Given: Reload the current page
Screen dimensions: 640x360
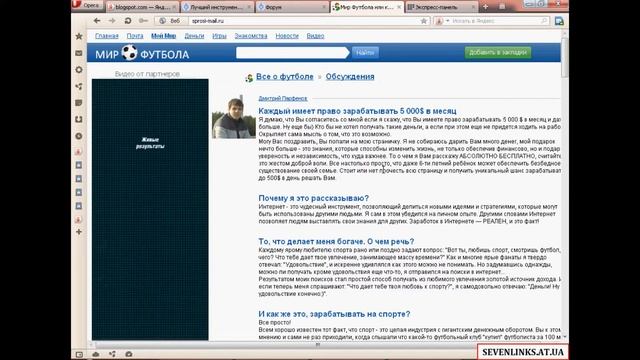Looking at the screenshot, I should (128, 21).
